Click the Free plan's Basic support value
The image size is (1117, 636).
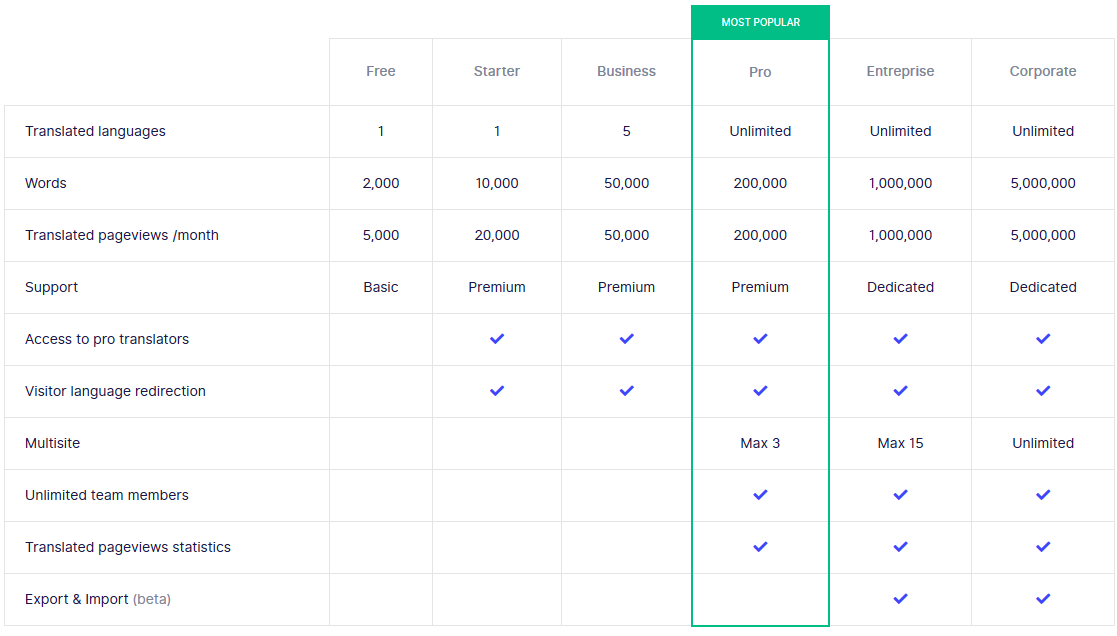(x=381, y=287)
